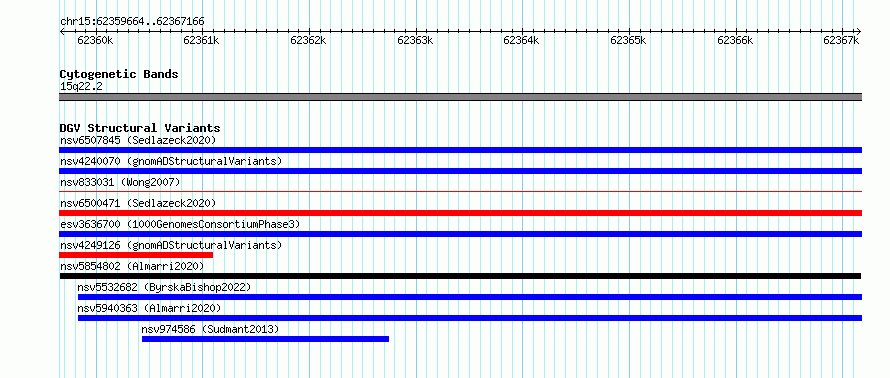Image resolution: width=890 pixels, height=378 pixels.
Task: Click the 15q22.2 band label
Action: click(81, 87)
